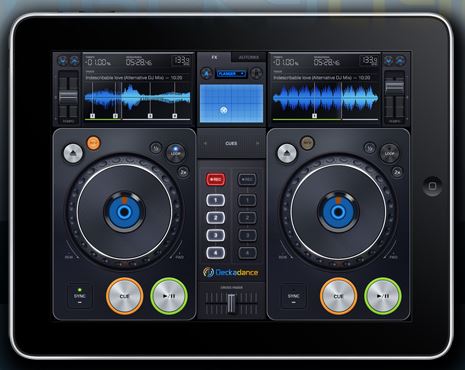Click the right deck waveform display
This screenshot has width=465, height=370.
click(x=325, y=99)
